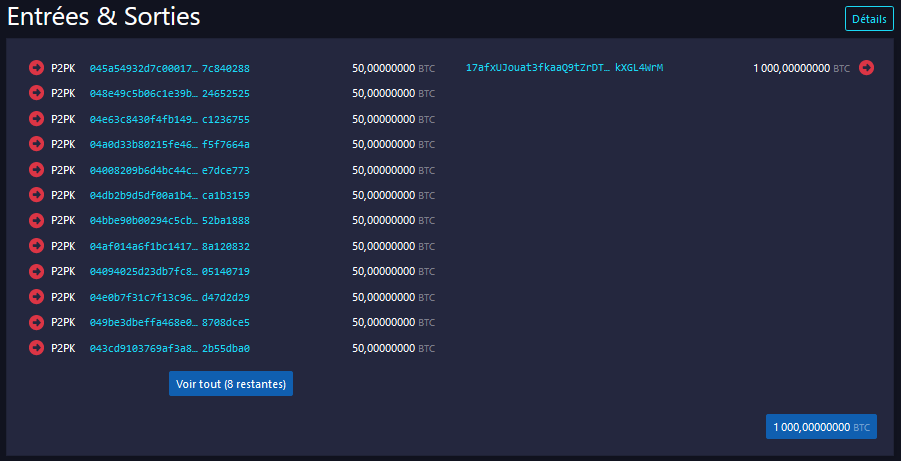Click 50,00000000 BTC amount in ca1b3159 row
Screen dimensions: 901x461
click(x=394, y=195)
